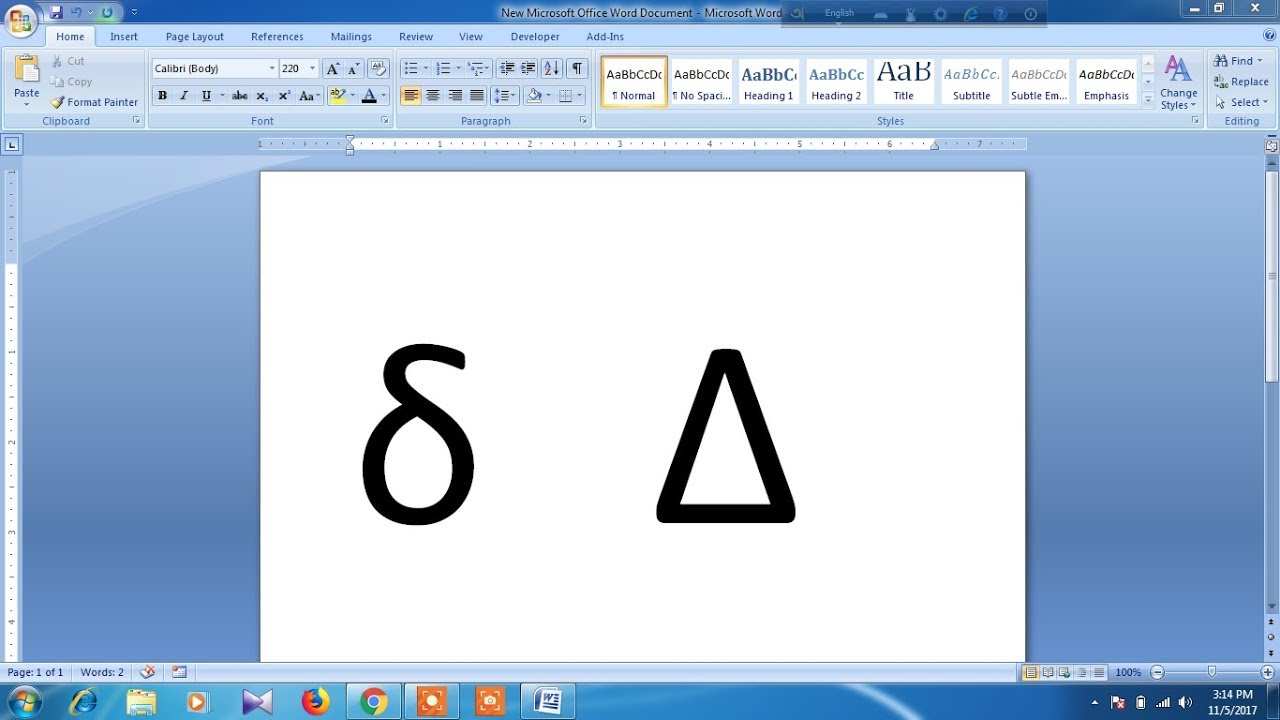Select the Format Painter tool
This screenshot has width=1280, height=720.
[94, 102]
